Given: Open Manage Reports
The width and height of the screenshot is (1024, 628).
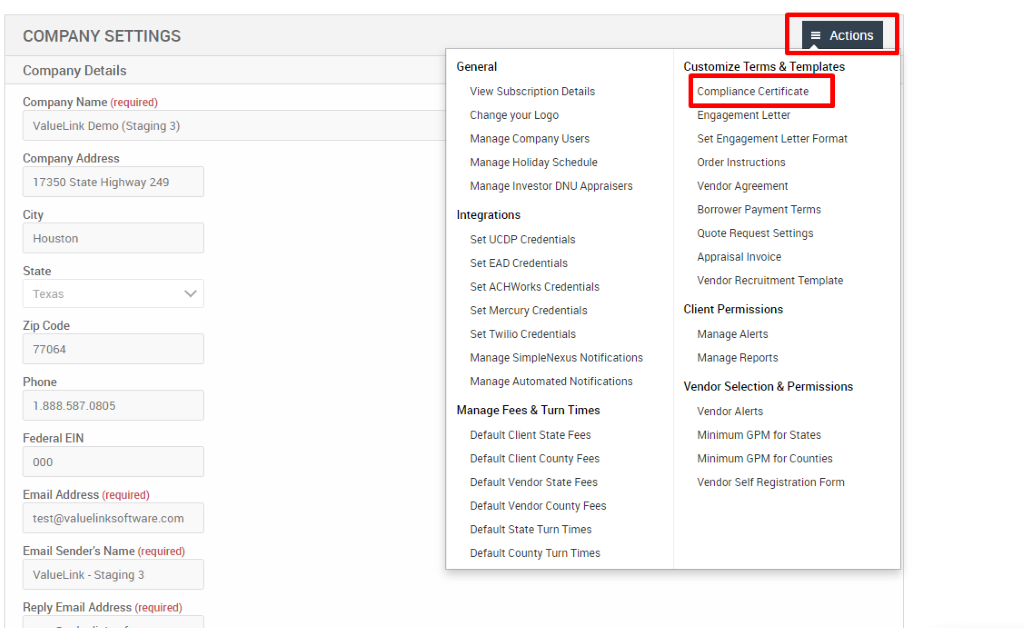Looking at the screenshot, I should 737,358.
